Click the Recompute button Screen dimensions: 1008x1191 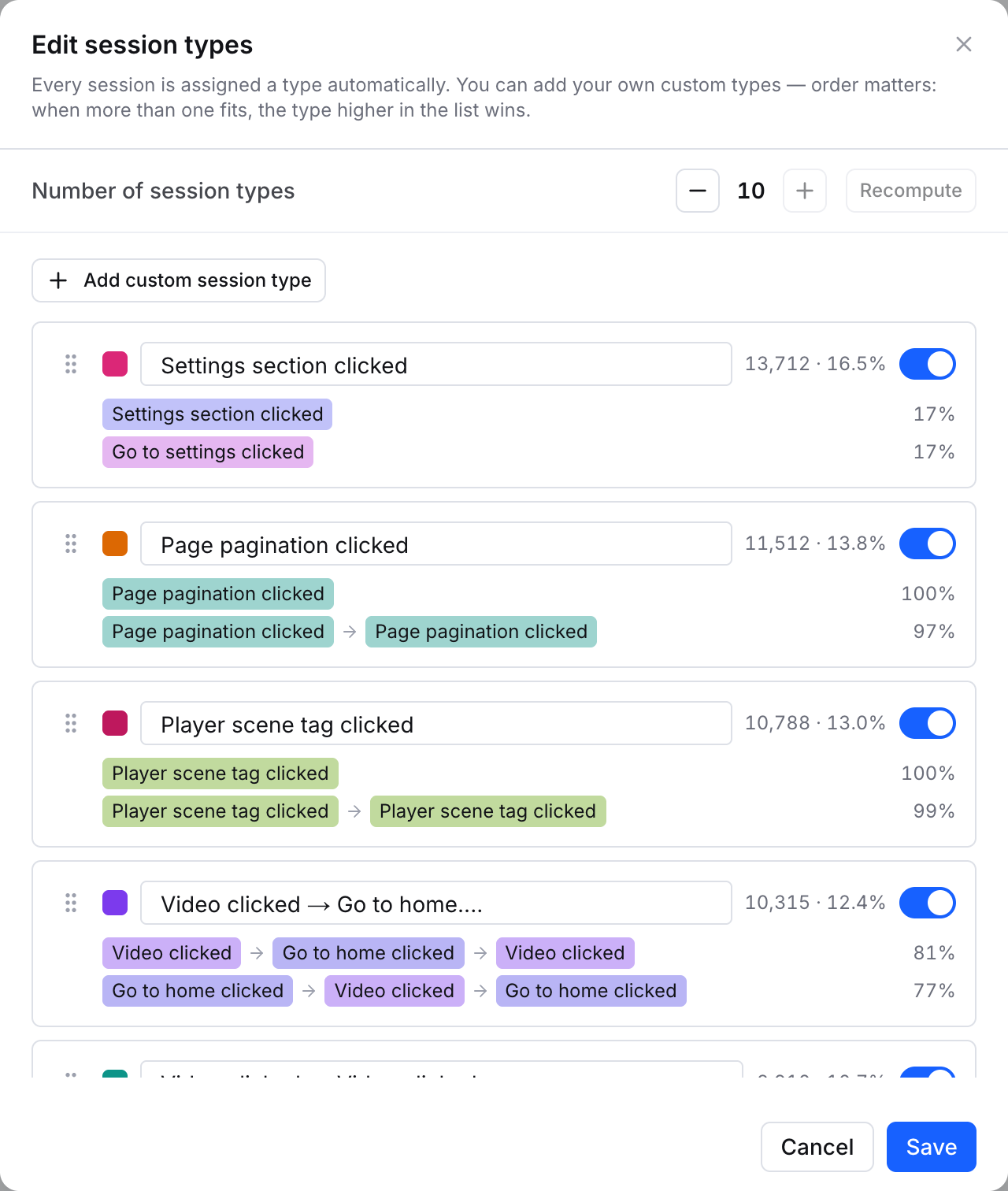911,191
